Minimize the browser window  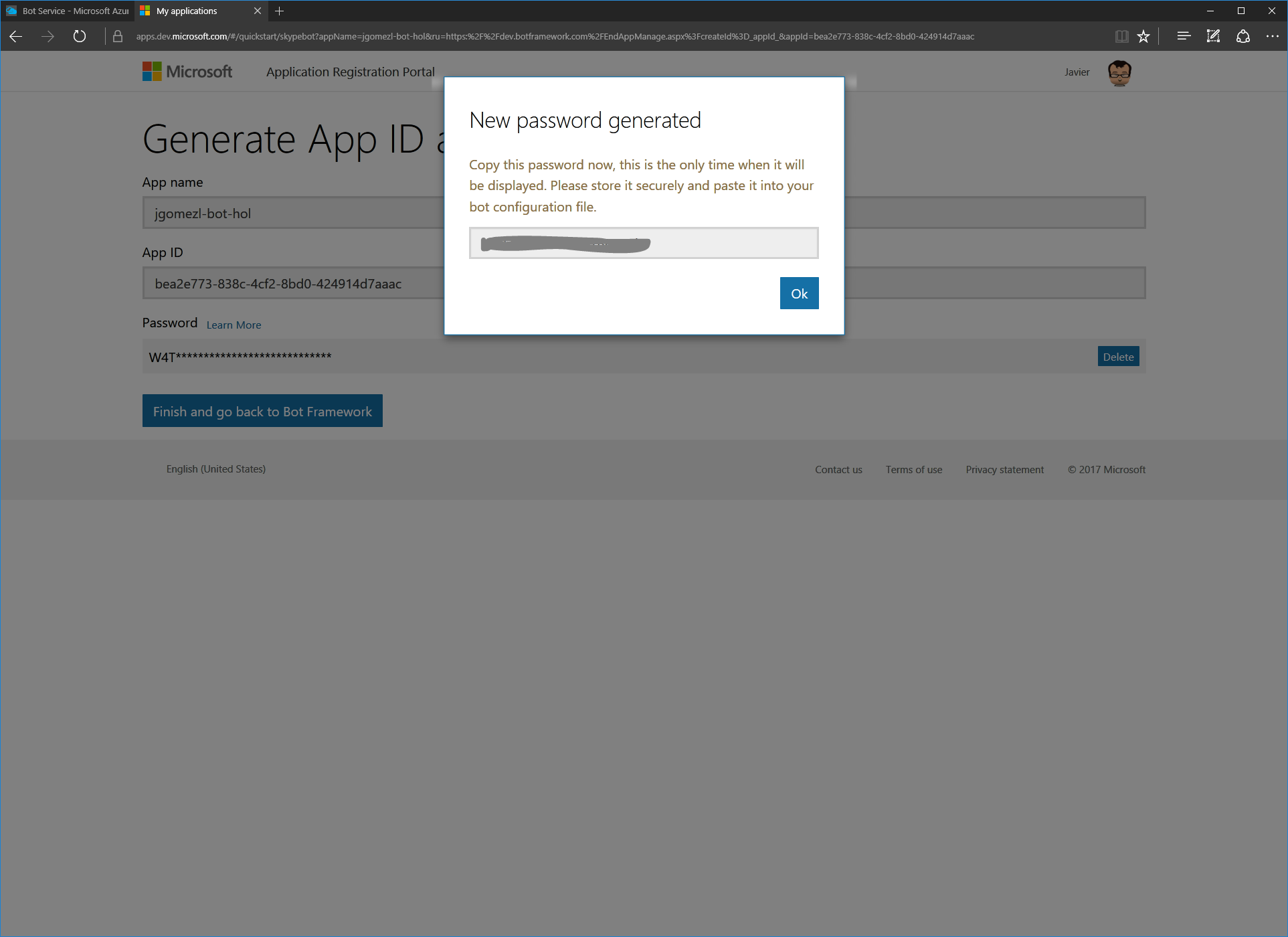(1210, 11)
